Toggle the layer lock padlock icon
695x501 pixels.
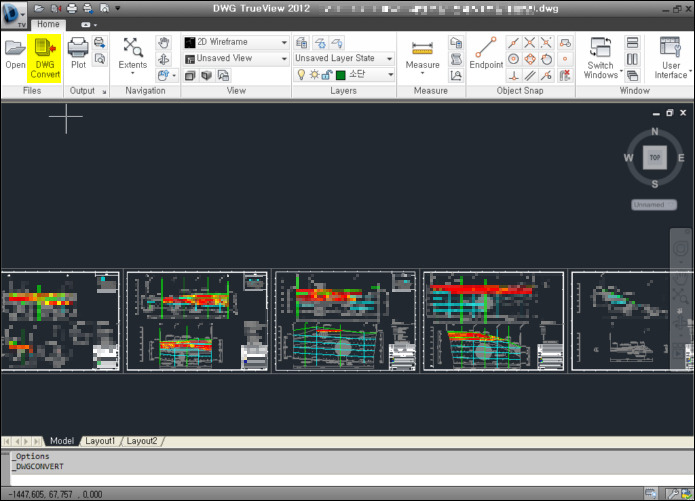coord(327,74)
